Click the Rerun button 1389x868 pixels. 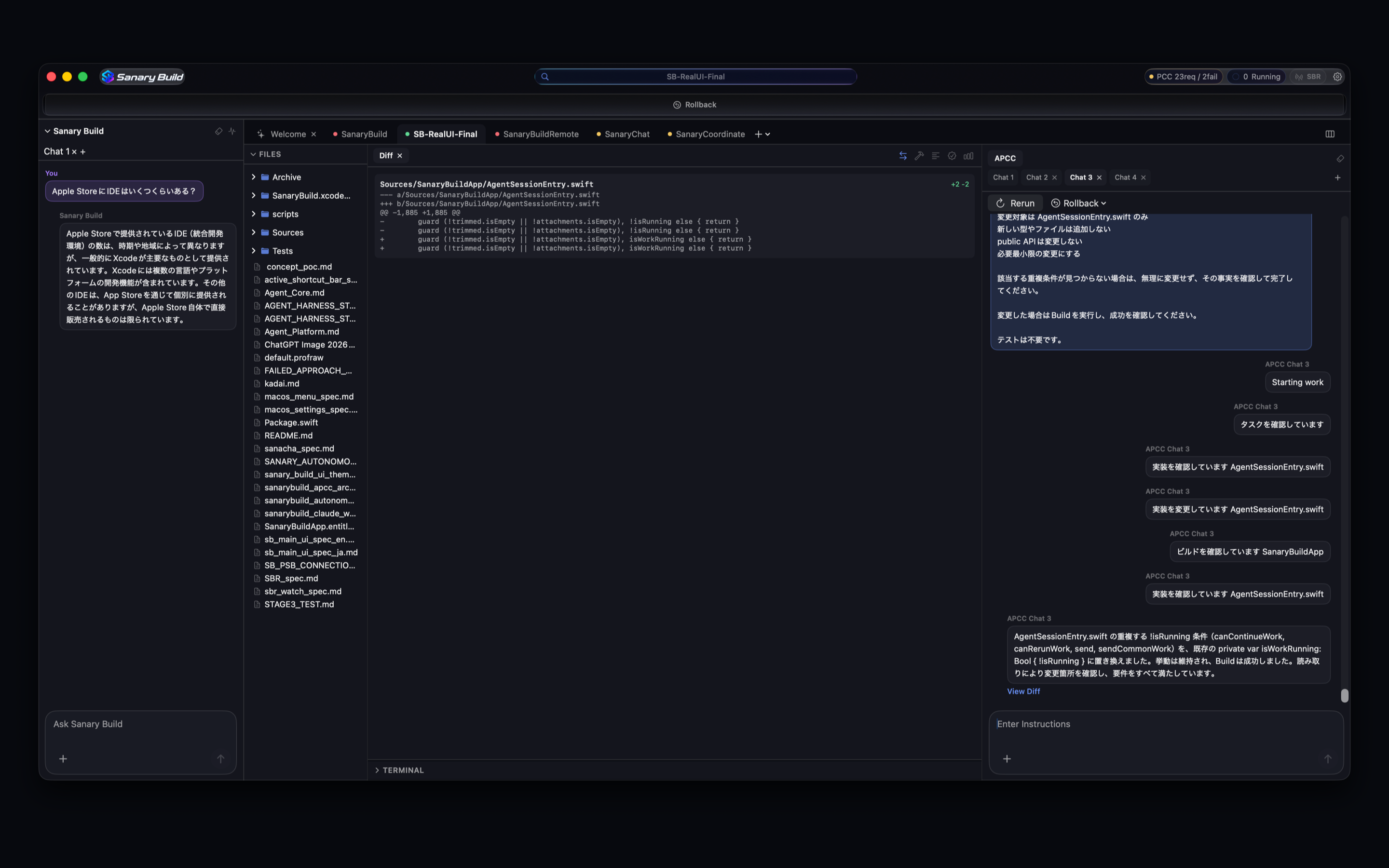[x=1015, y=203]
